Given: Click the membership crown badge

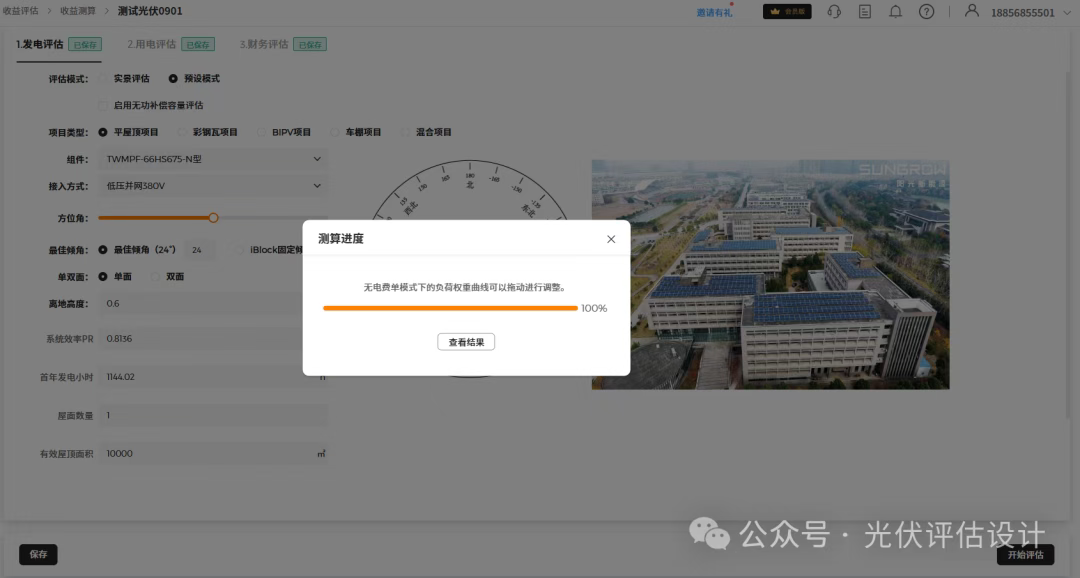Looking at the screenshot, I should (787, 12).
